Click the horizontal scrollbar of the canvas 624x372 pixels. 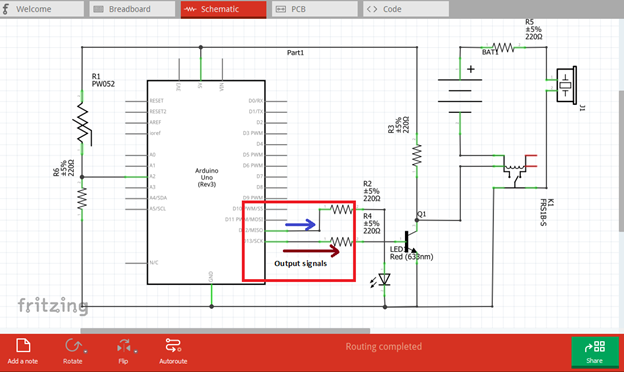(225, 331)
